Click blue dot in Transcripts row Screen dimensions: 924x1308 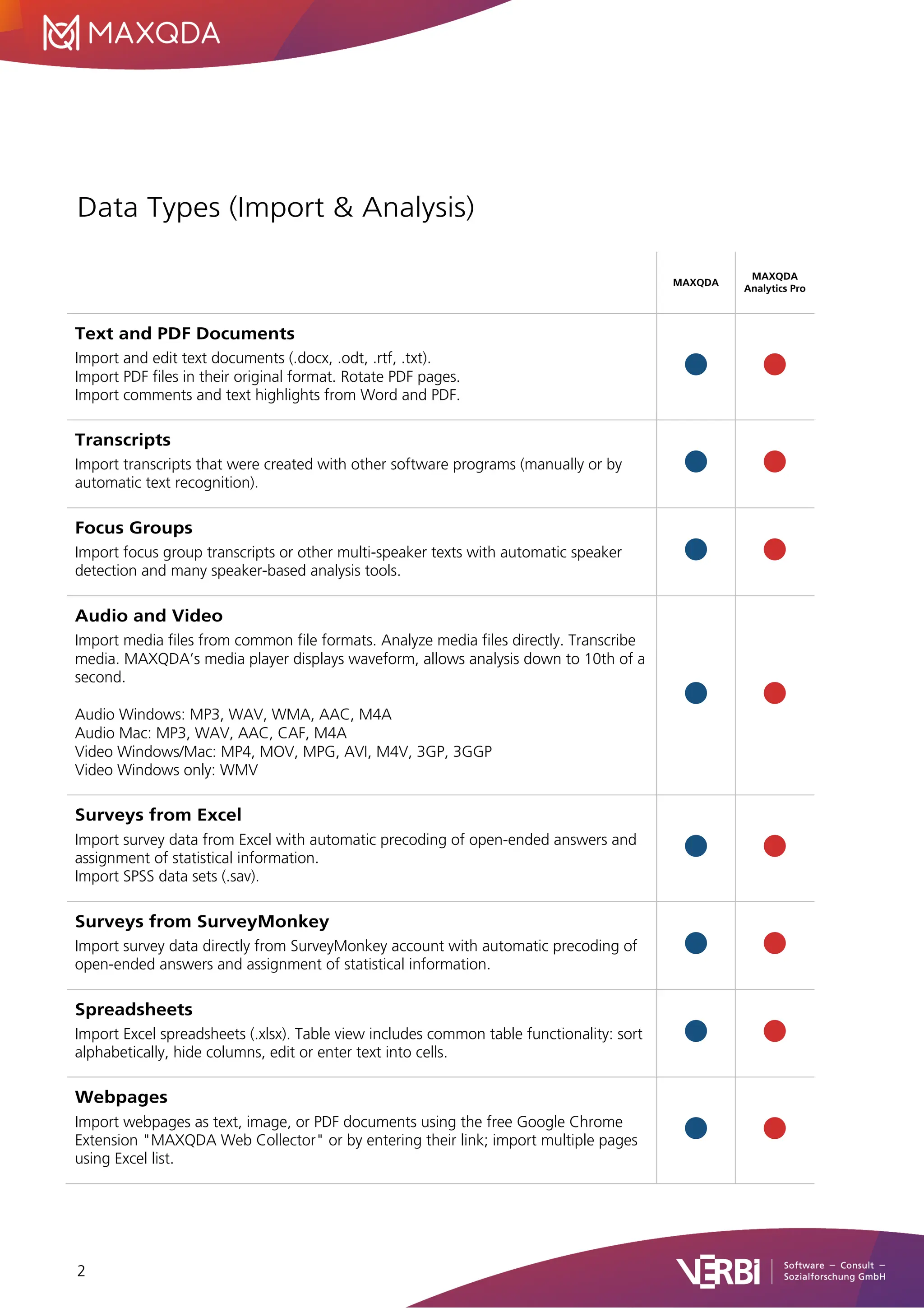pyautogui.click(x=696, y=461)
